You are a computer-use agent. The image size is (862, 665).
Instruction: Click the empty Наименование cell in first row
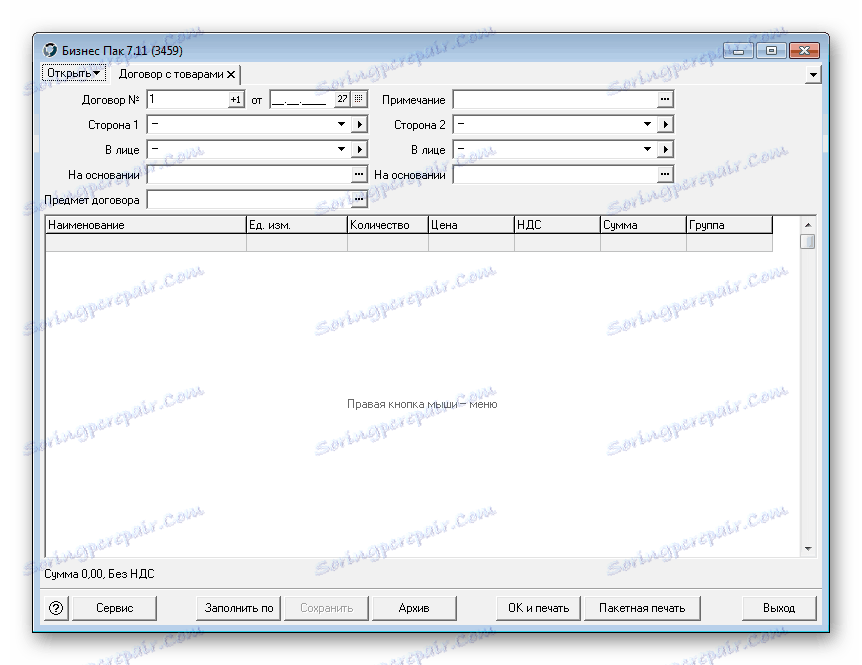tap(146, 243)
